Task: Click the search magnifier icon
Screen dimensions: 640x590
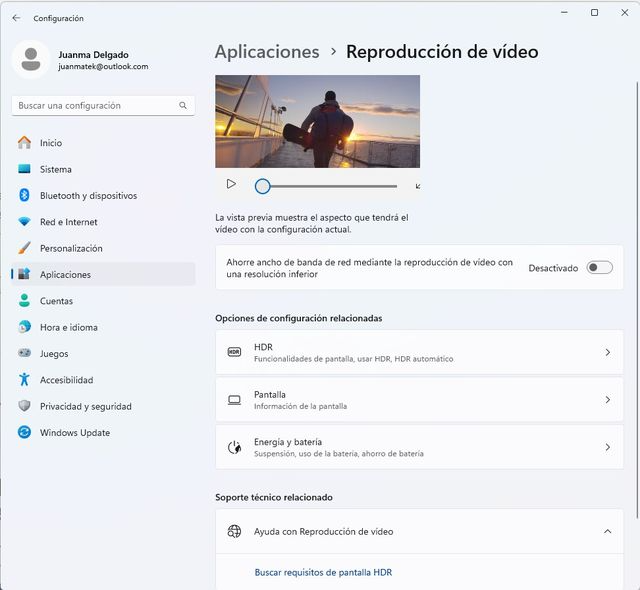Action: 183,105
